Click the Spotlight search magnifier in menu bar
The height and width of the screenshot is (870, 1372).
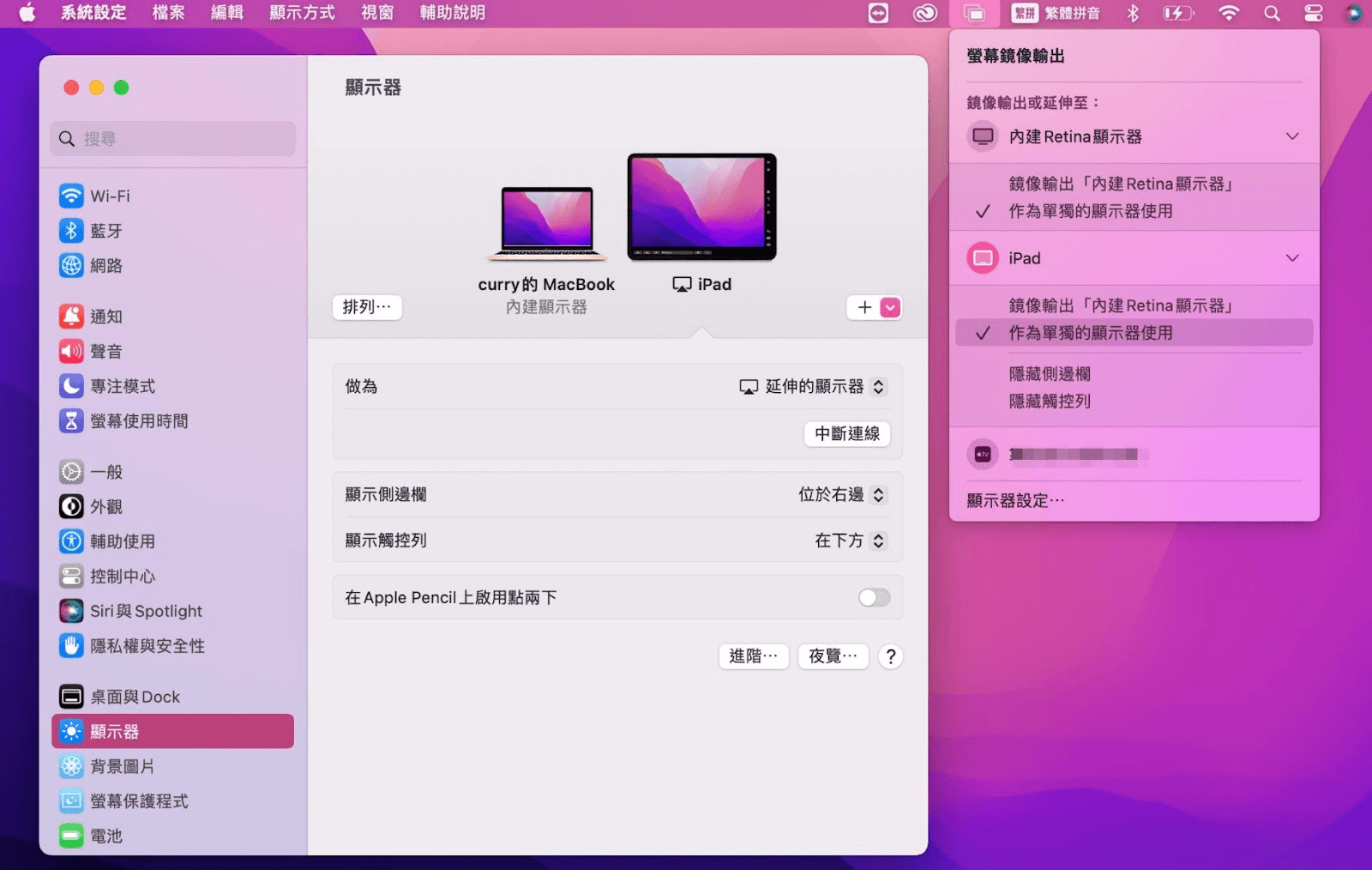click(x=1272, y=13)
